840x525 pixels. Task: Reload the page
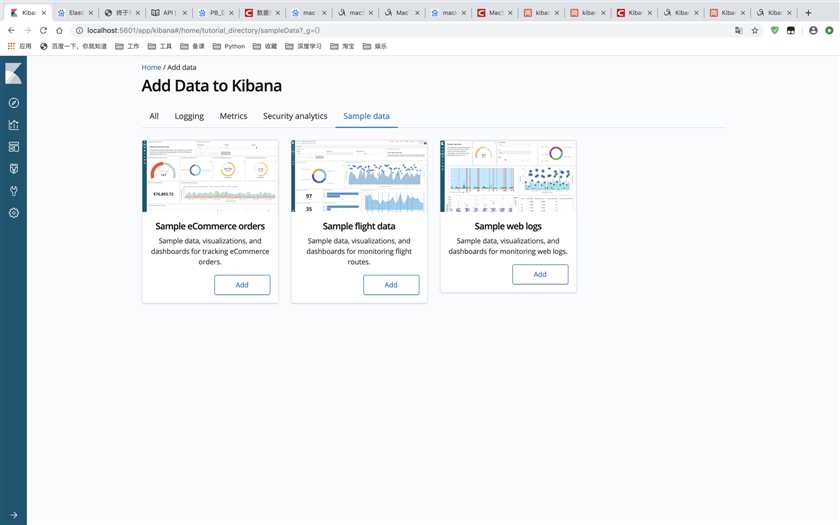[x=43, y=31]
